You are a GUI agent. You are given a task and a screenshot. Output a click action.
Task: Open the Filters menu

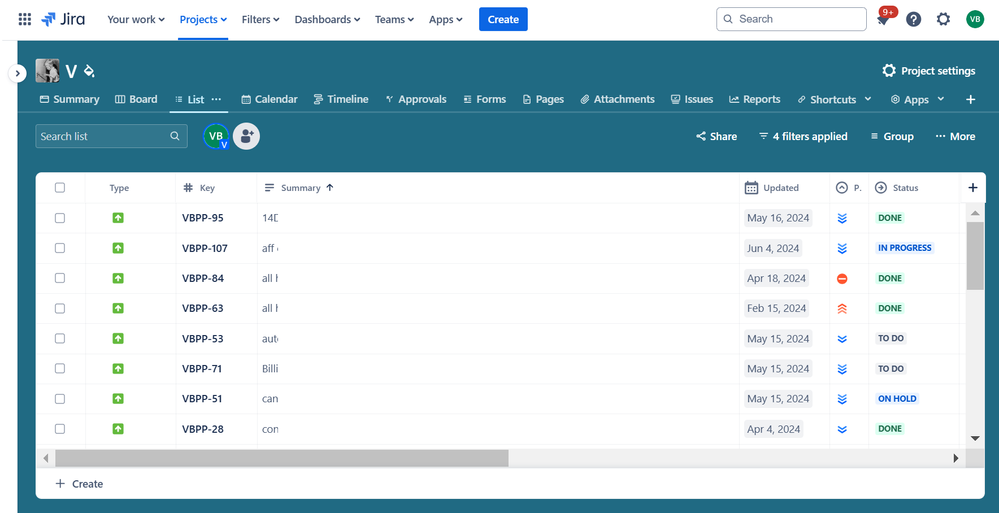coord(261,20)
